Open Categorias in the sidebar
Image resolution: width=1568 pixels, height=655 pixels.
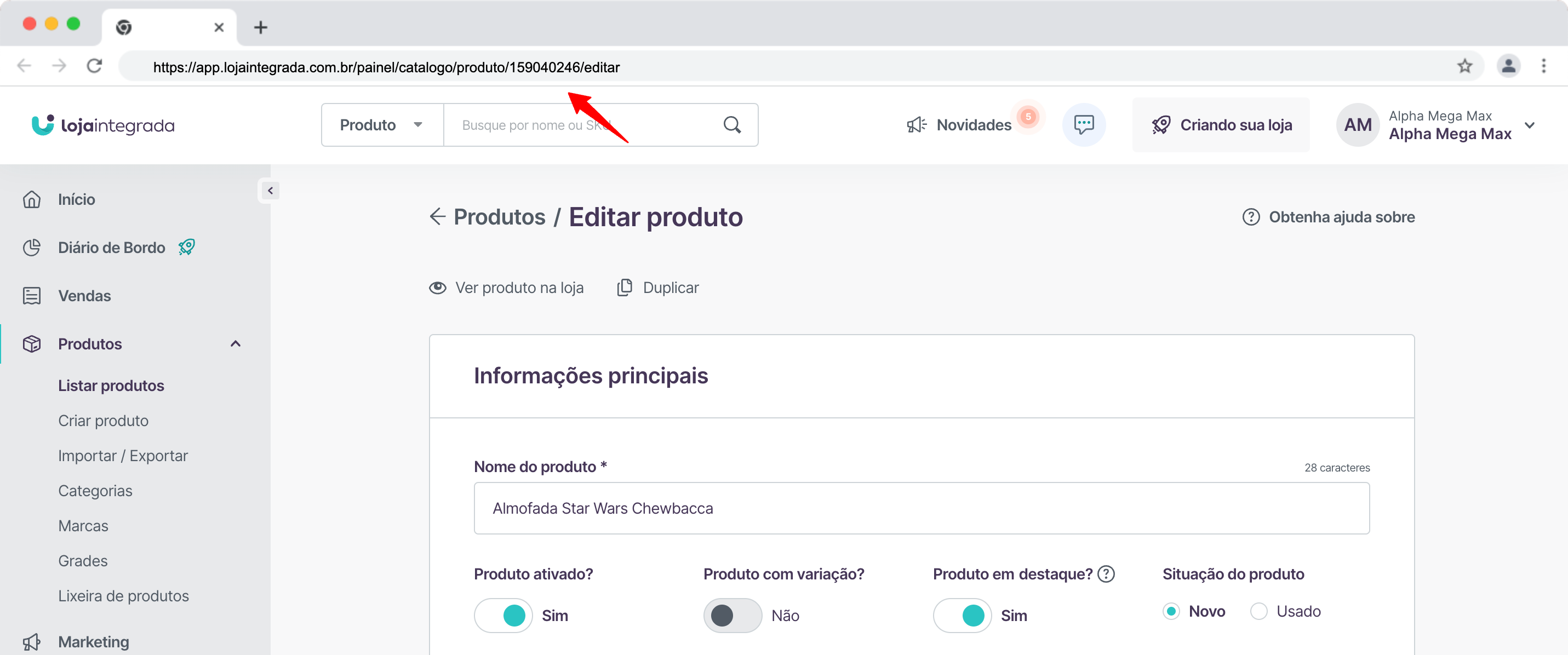point(95,491)
